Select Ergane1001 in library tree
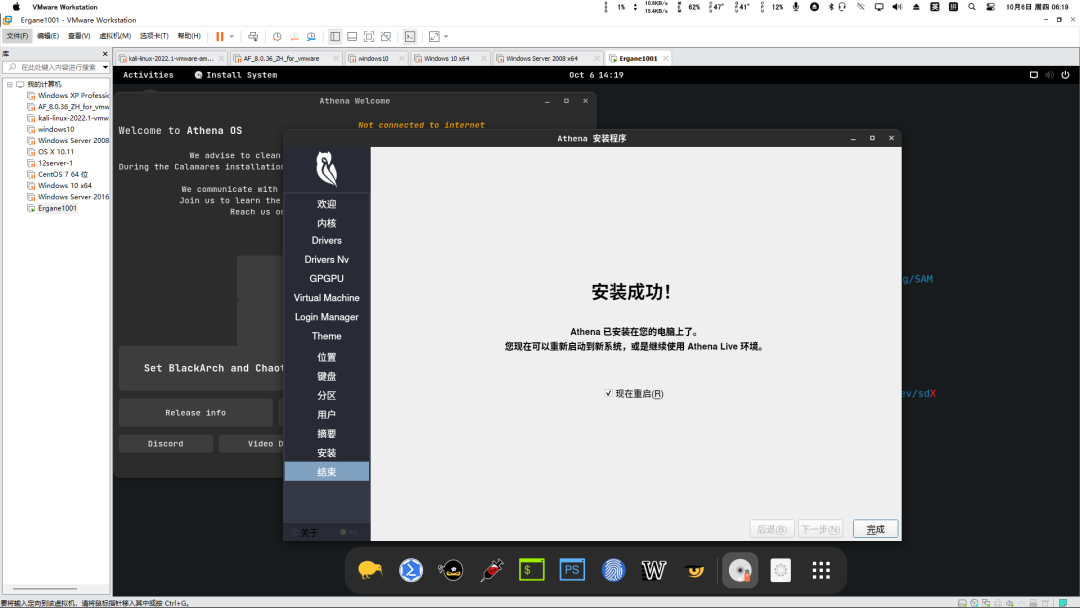This screenshot has height=608, width=1080. coord(57,208)
